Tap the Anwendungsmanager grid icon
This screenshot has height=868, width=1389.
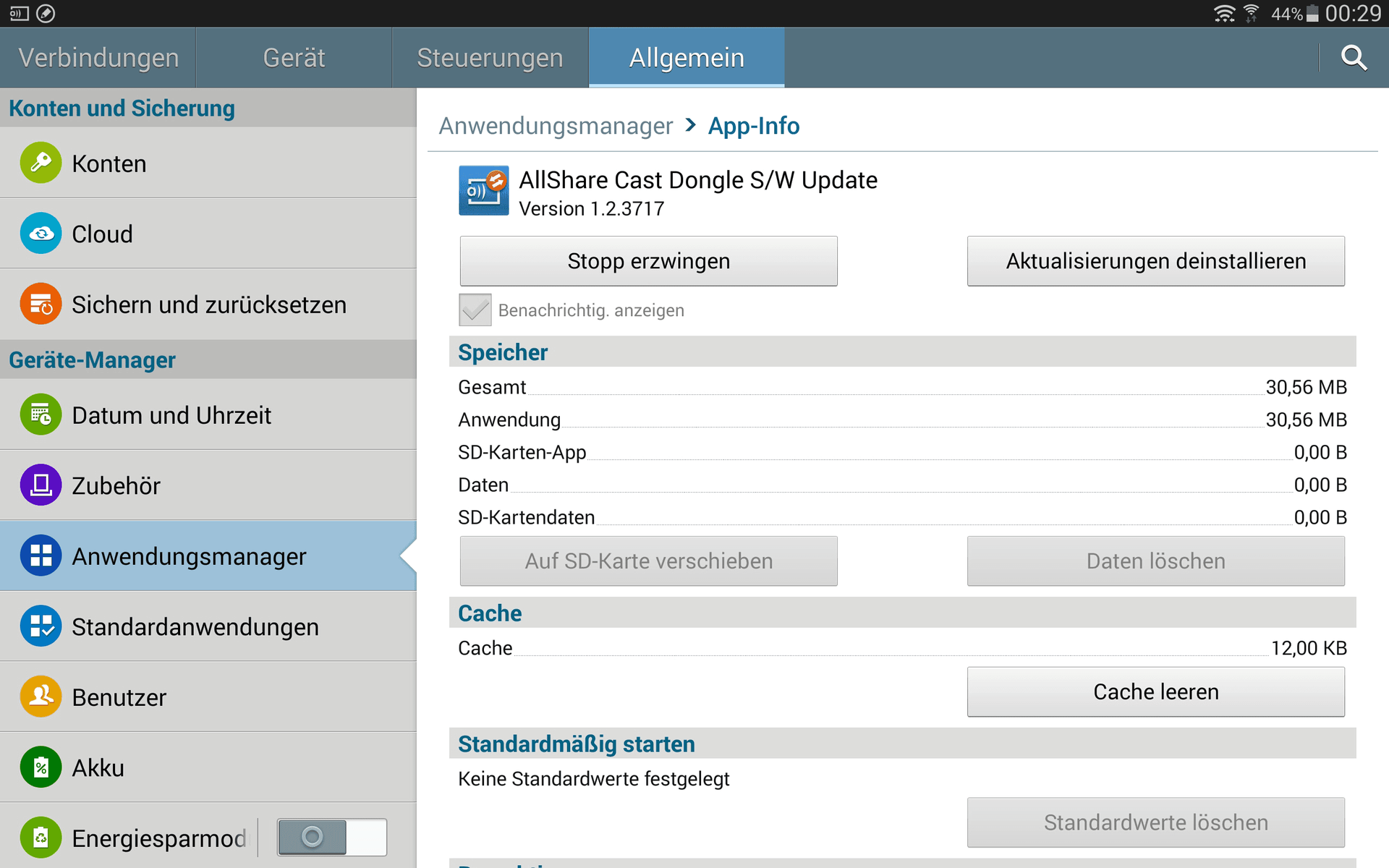pyautogui.click(x=41, y=556)
